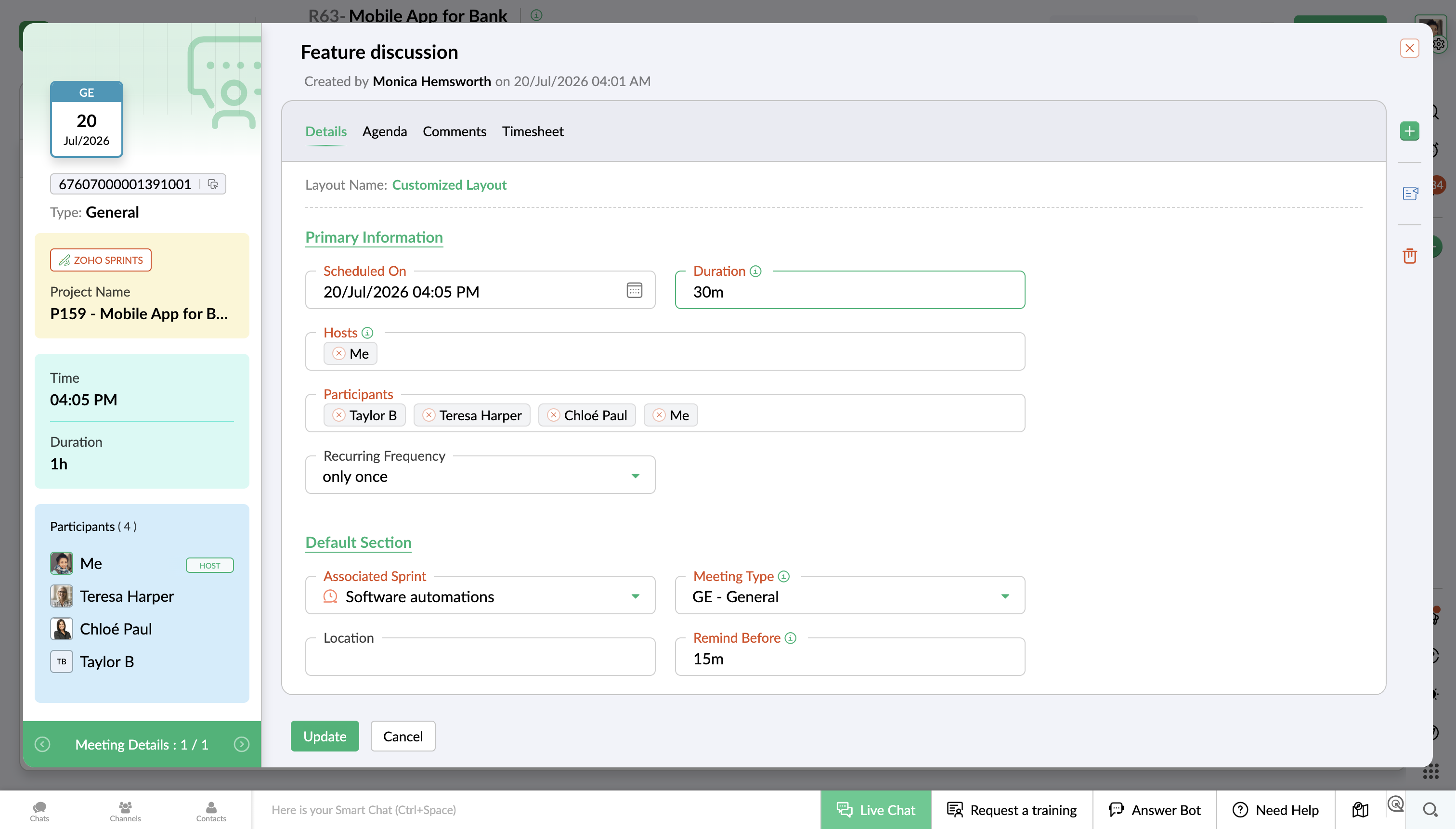This screenshot has height=829, width=1456.
Task: Remove Chloé Paul from Participants field
Action: coord(554,415)
